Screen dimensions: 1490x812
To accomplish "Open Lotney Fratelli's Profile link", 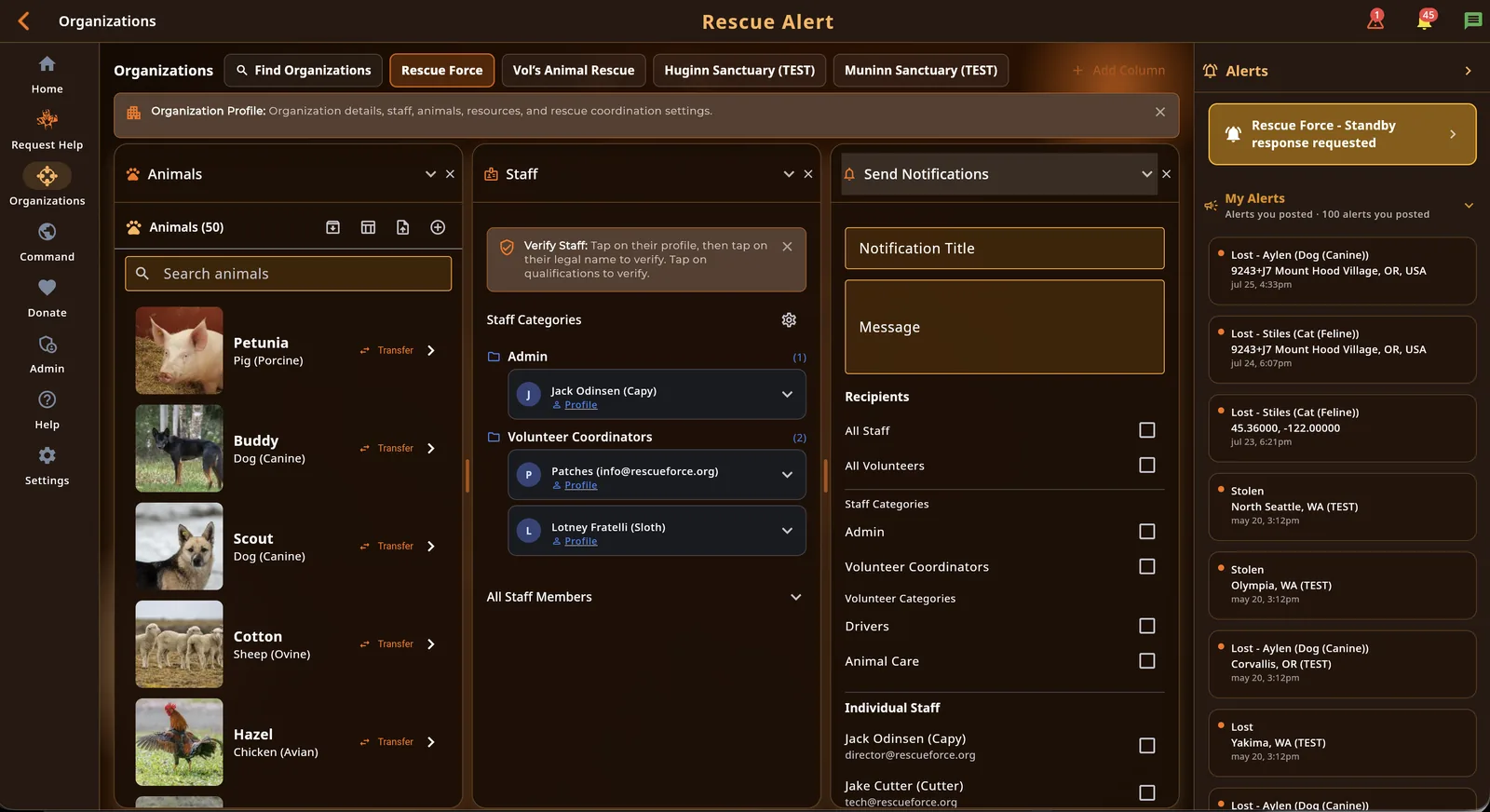I will [580, 541].
